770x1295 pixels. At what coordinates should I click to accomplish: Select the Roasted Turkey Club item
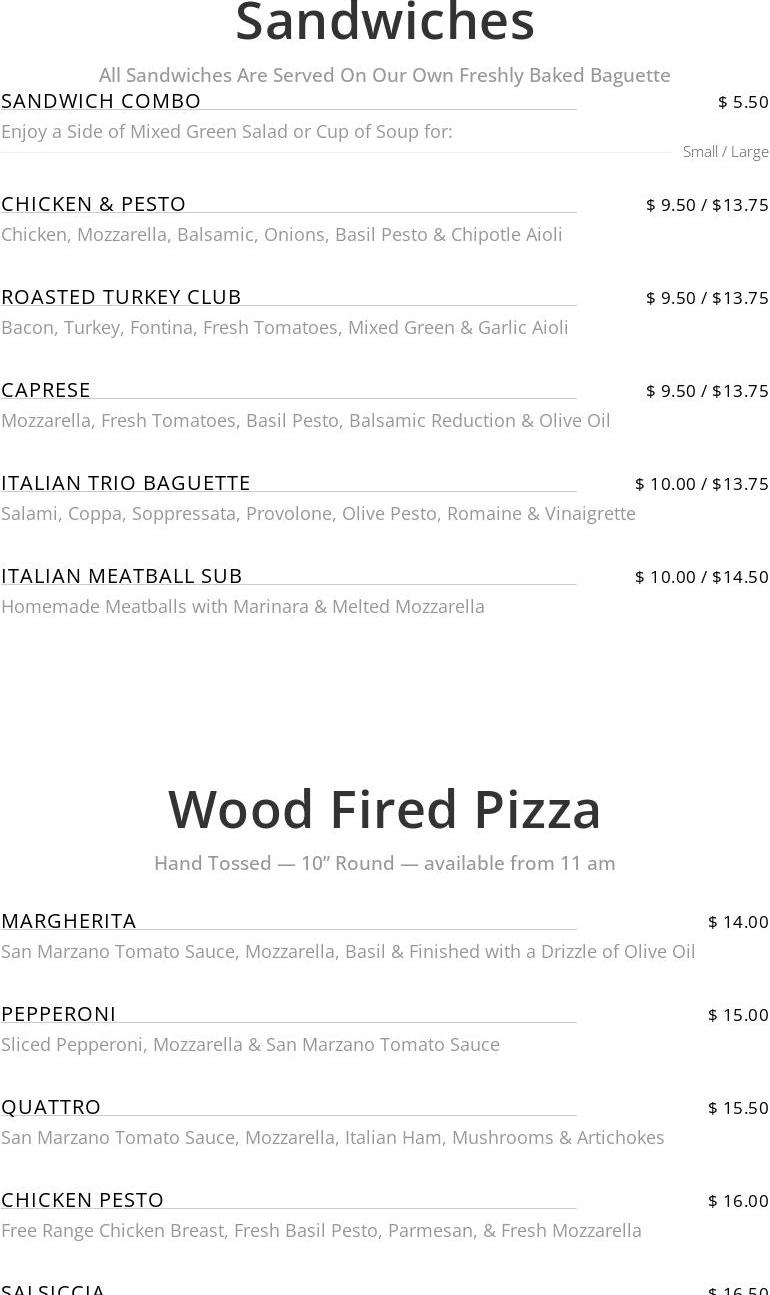(x=121, y=297)
